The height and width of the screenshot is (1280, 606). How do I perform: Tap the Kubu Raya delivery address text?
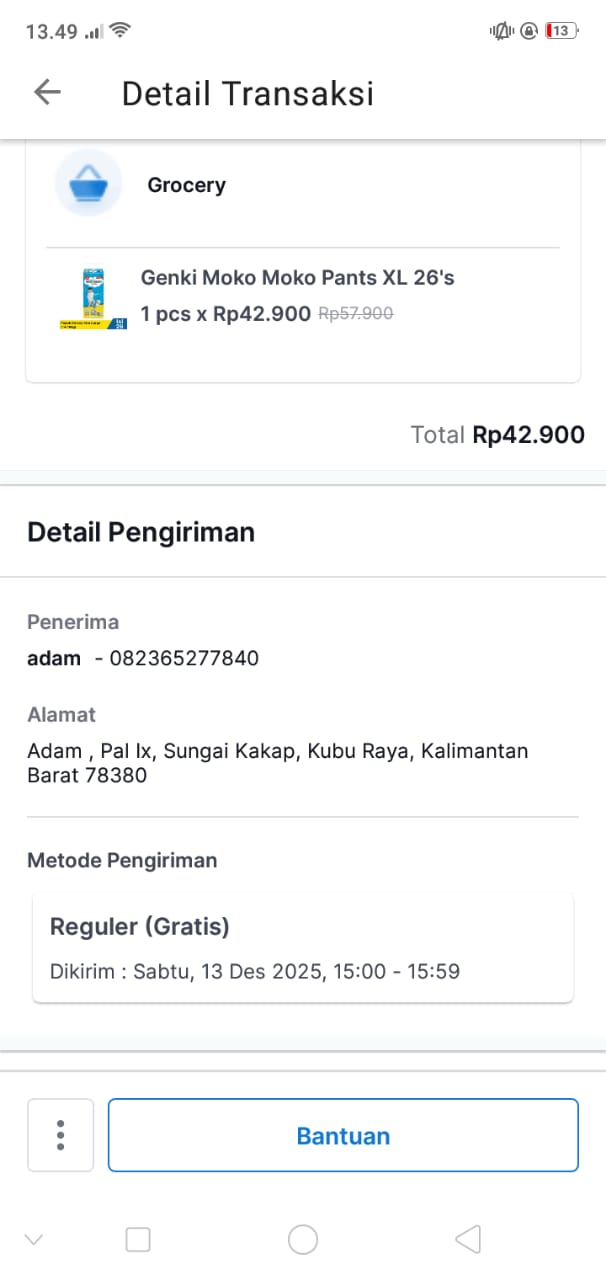[277, 762]
